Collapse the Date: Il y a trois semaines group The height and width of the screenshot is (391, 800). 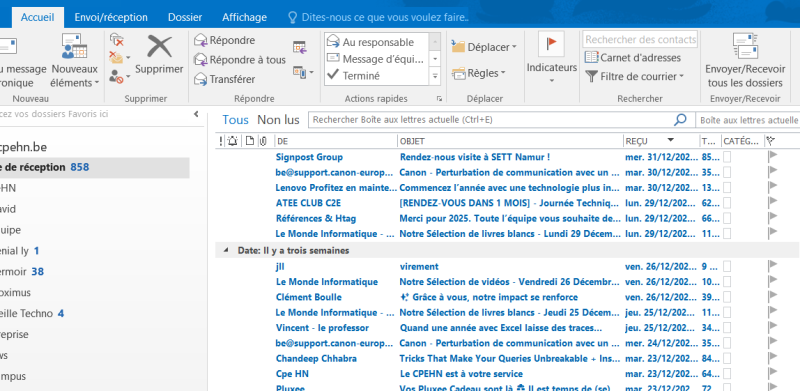click(x=226, y=251)
